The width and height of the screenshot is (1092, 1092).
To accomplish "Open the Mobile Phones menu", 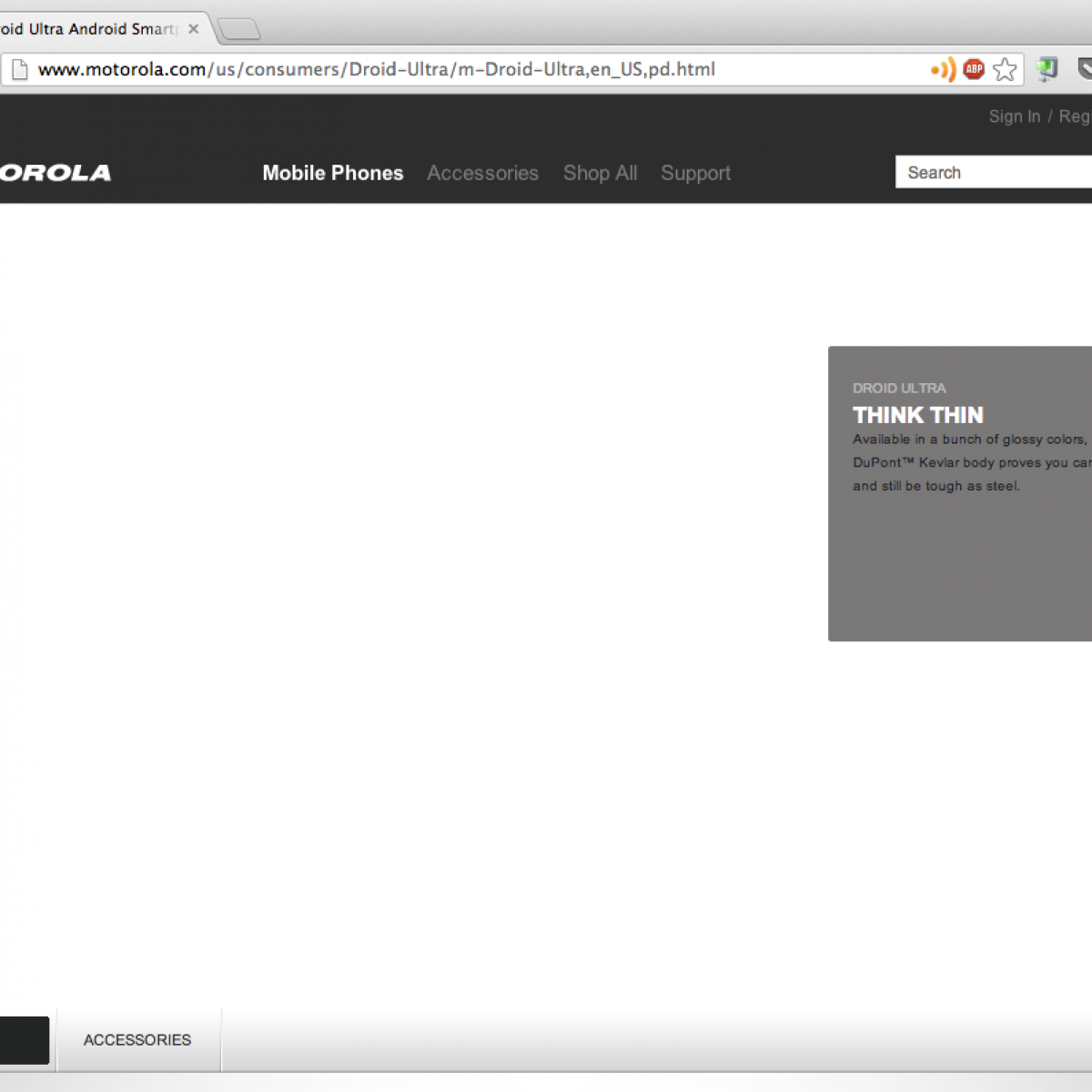I will point(333,173).
